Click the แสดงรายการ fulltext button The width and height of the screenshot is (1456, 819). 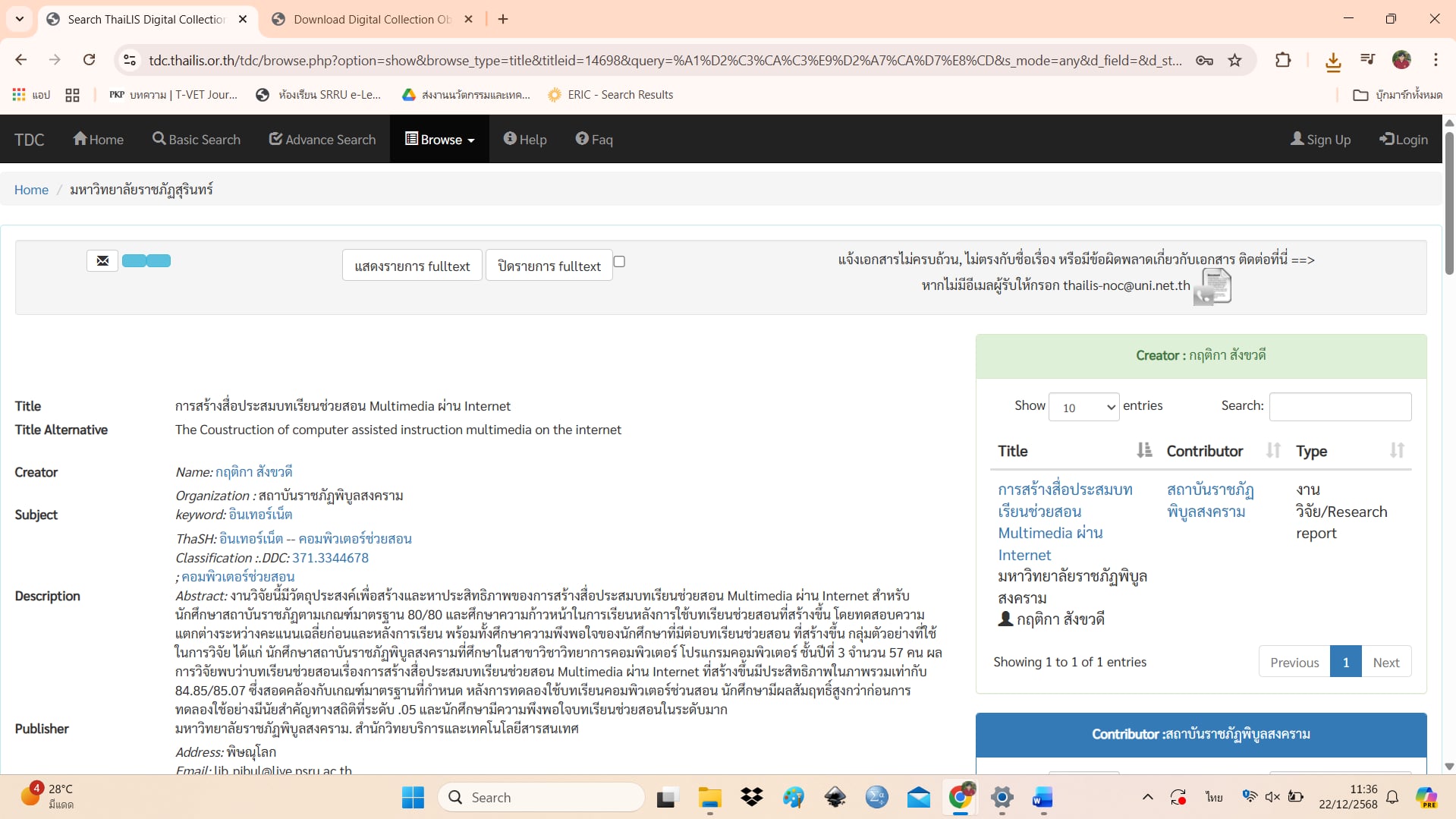411,265
